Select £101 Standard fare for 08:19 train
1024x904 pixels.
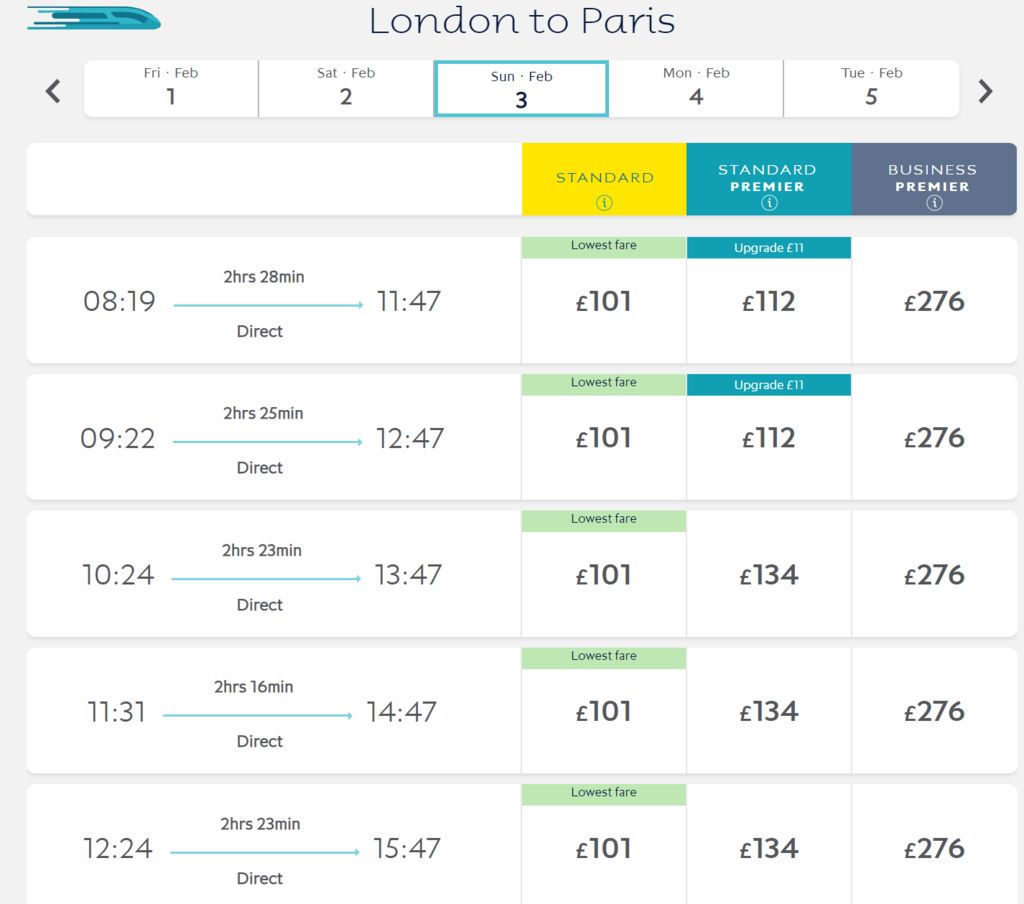click(x=603, y=300)
